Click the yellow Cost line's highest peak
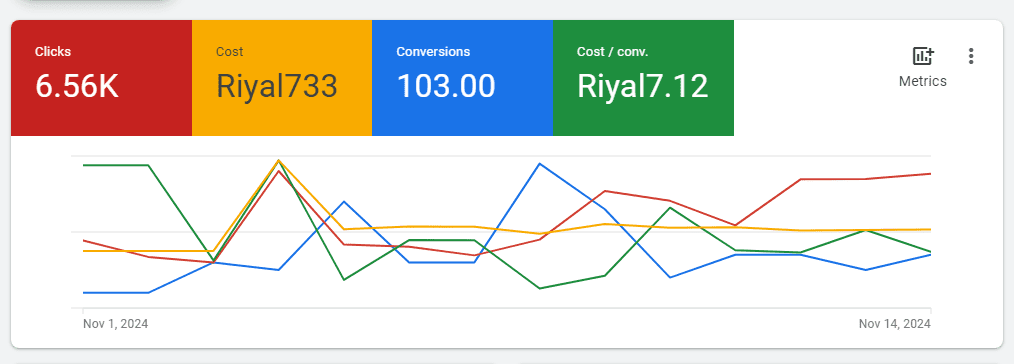 click(x=279, y=160)
